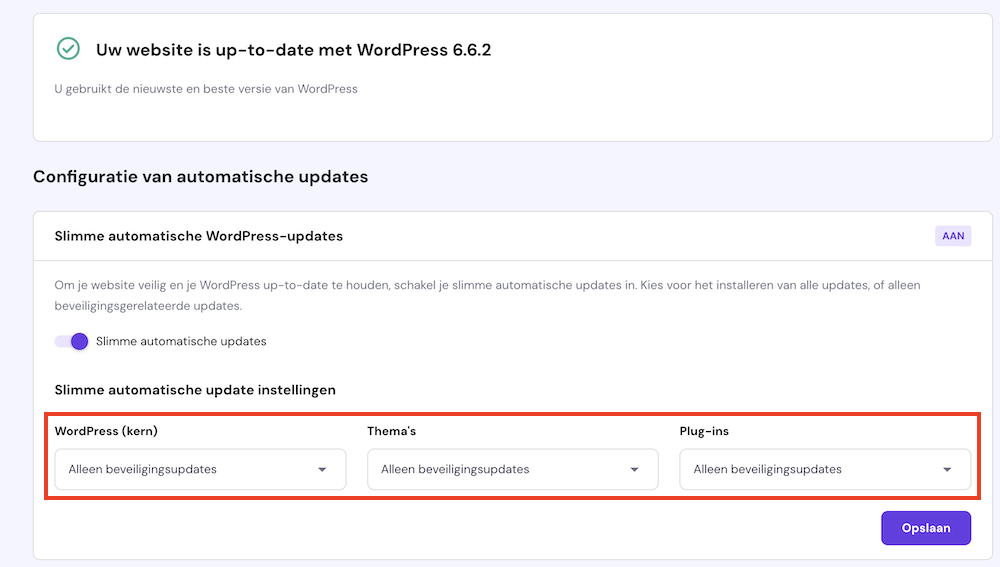Select the 'Slimme automatische WordPress-updates' panel header
Screen dimensions: 1000x567
(199, 237)
